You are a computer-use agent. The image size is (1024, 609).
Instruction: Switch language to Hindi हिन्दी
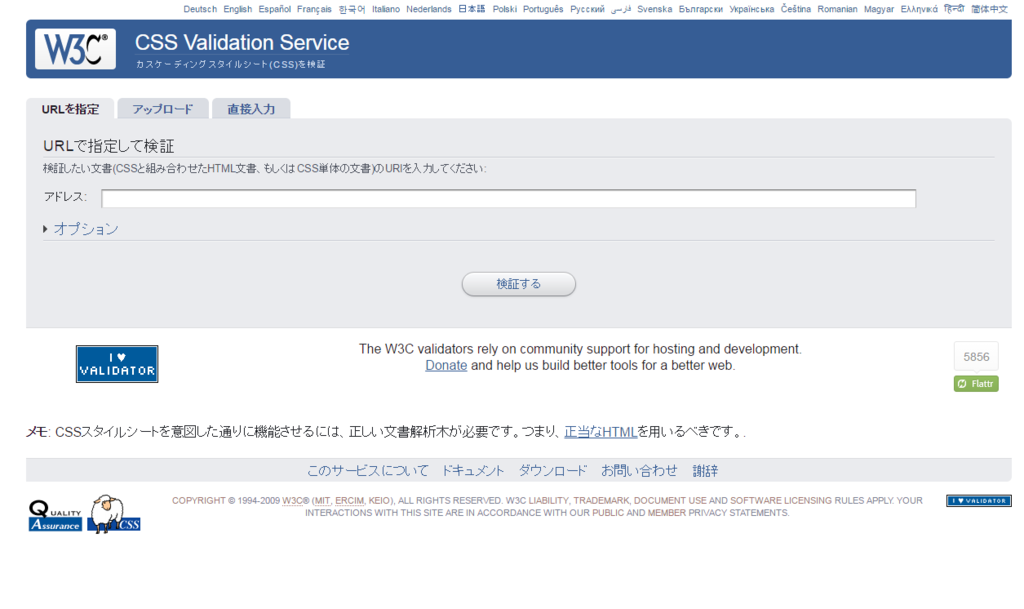954,9
